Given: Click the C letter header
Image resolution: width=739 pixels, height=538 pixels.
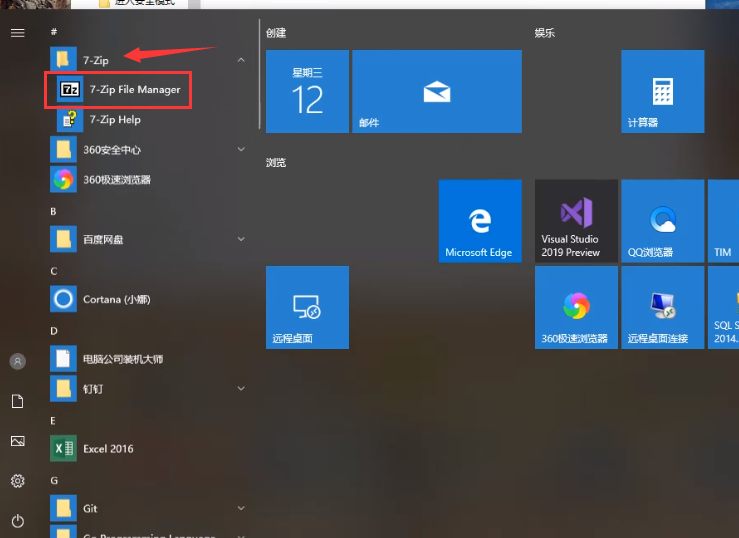Looking at the screenshot, I should [x=54, y=271].
